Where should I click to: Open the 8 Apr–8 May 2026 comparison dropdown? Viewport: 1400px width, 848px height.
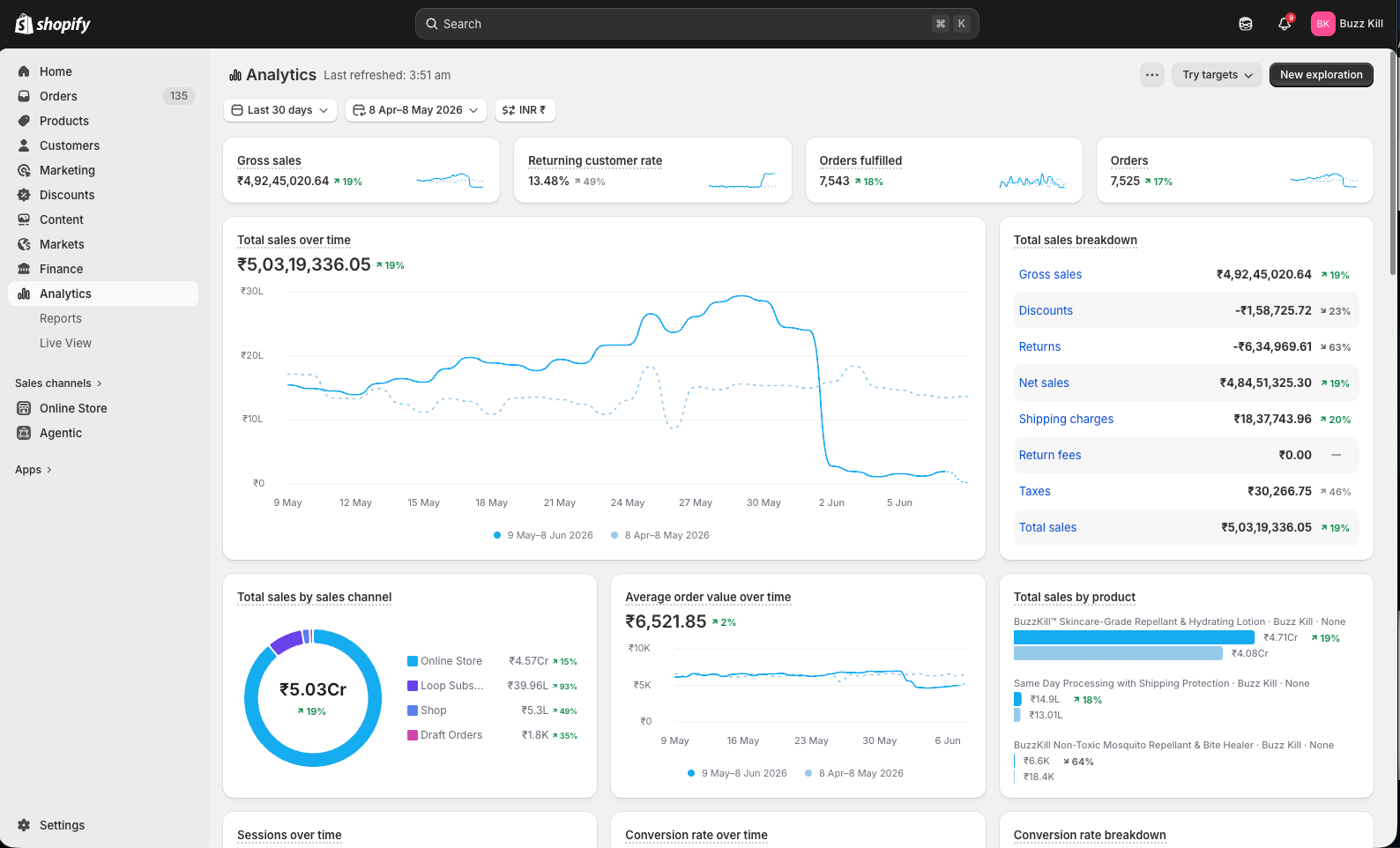(x=416, y=110)
